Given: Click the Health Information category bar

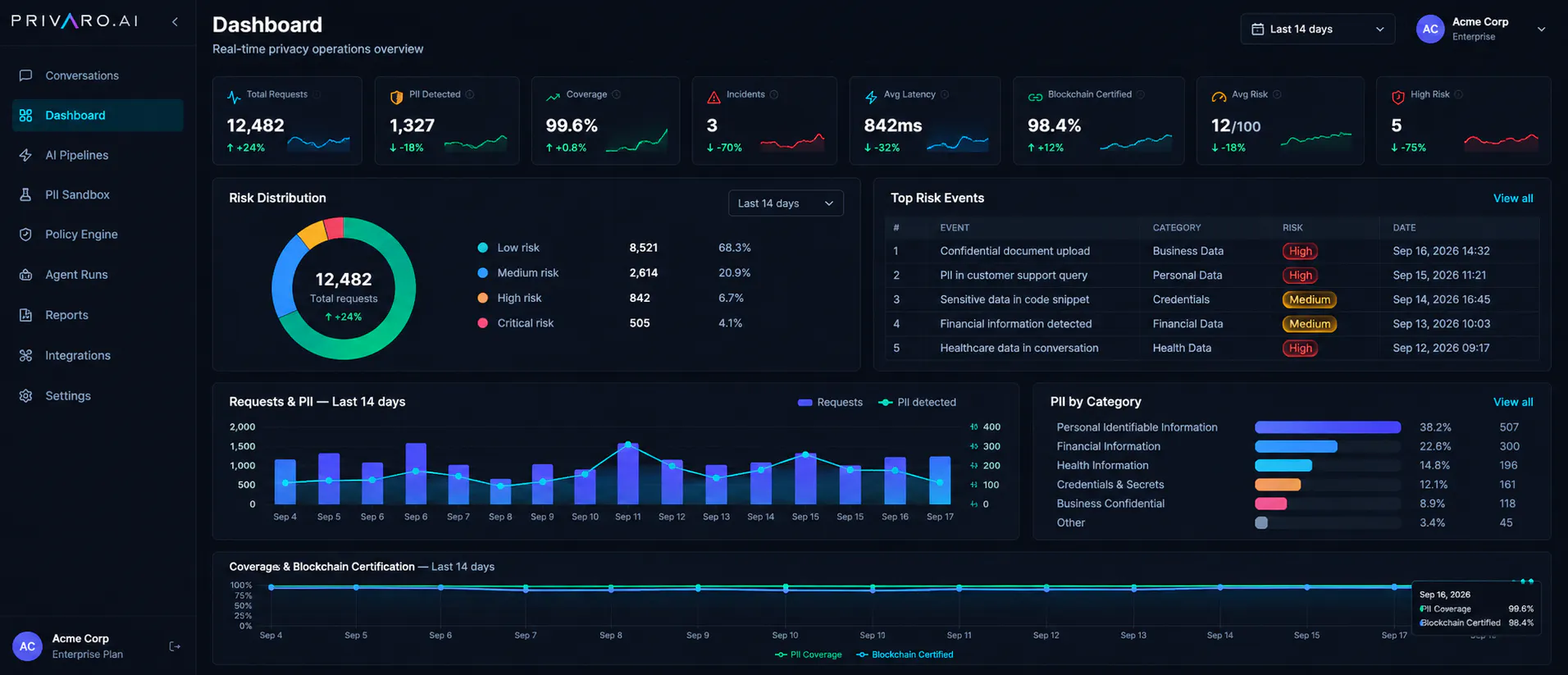Looking at the screenshot, I should click(1283, 465).
